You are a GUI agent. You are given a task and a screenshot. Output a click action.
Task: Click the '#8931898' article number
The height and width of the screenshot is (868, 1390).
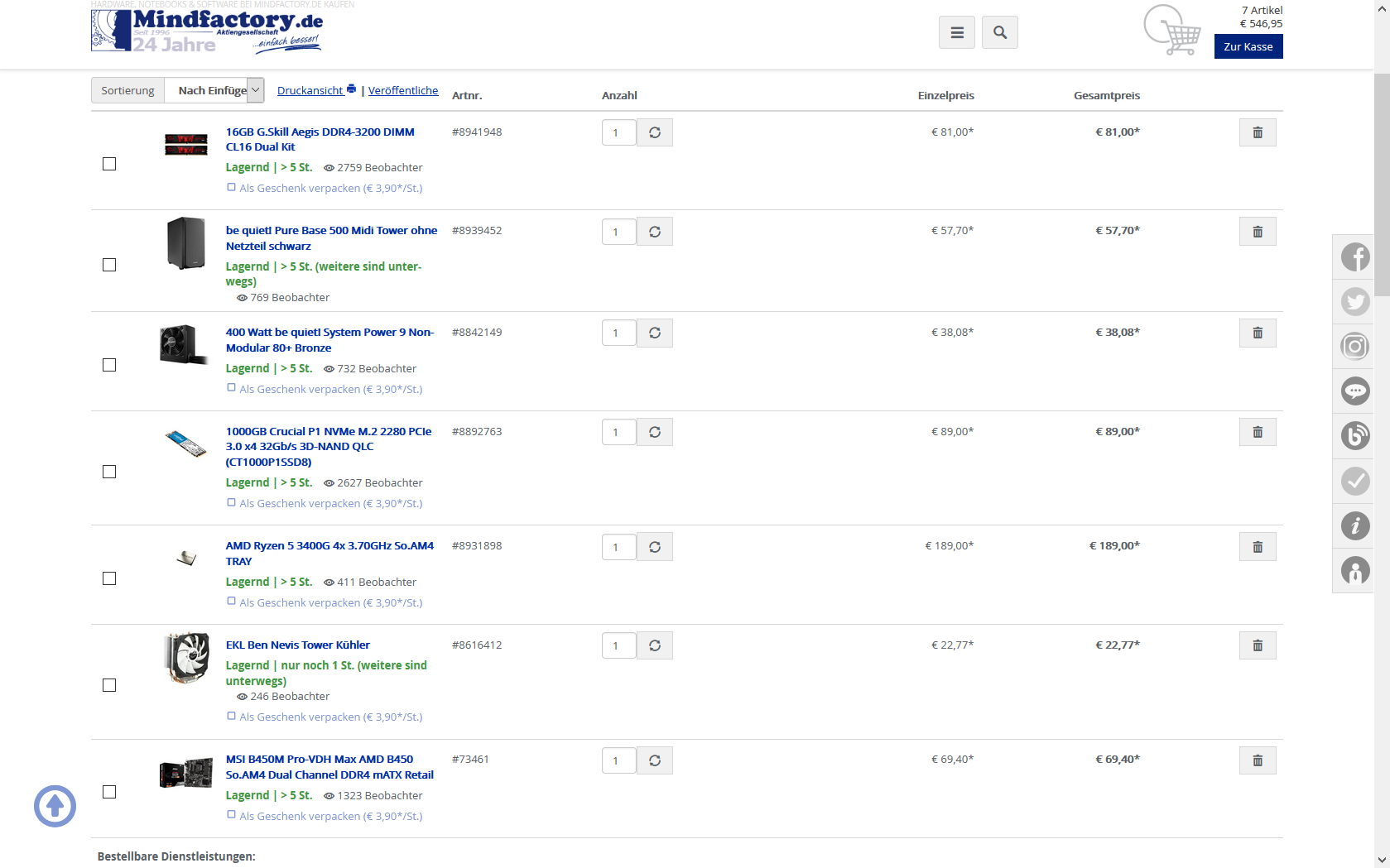coord(477,545)
